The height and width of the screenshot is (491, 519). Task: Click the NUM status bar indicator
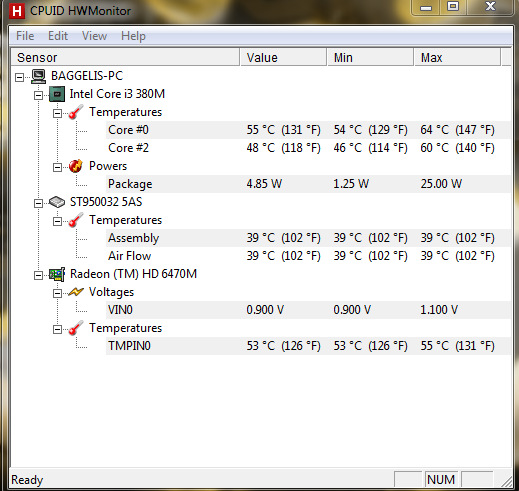441,480
